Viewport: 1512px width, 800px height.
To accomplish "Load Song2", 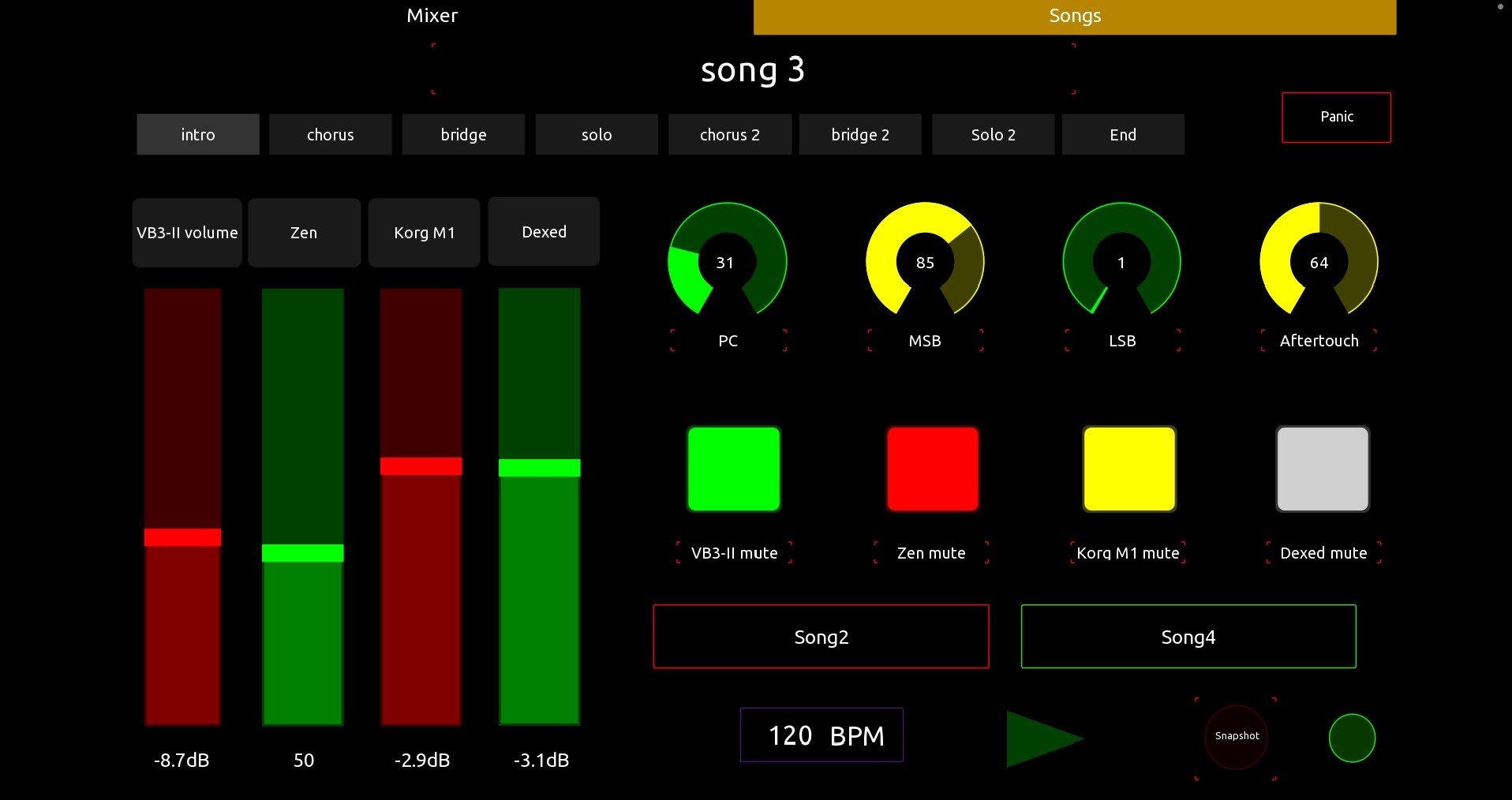I will point(821,636).
